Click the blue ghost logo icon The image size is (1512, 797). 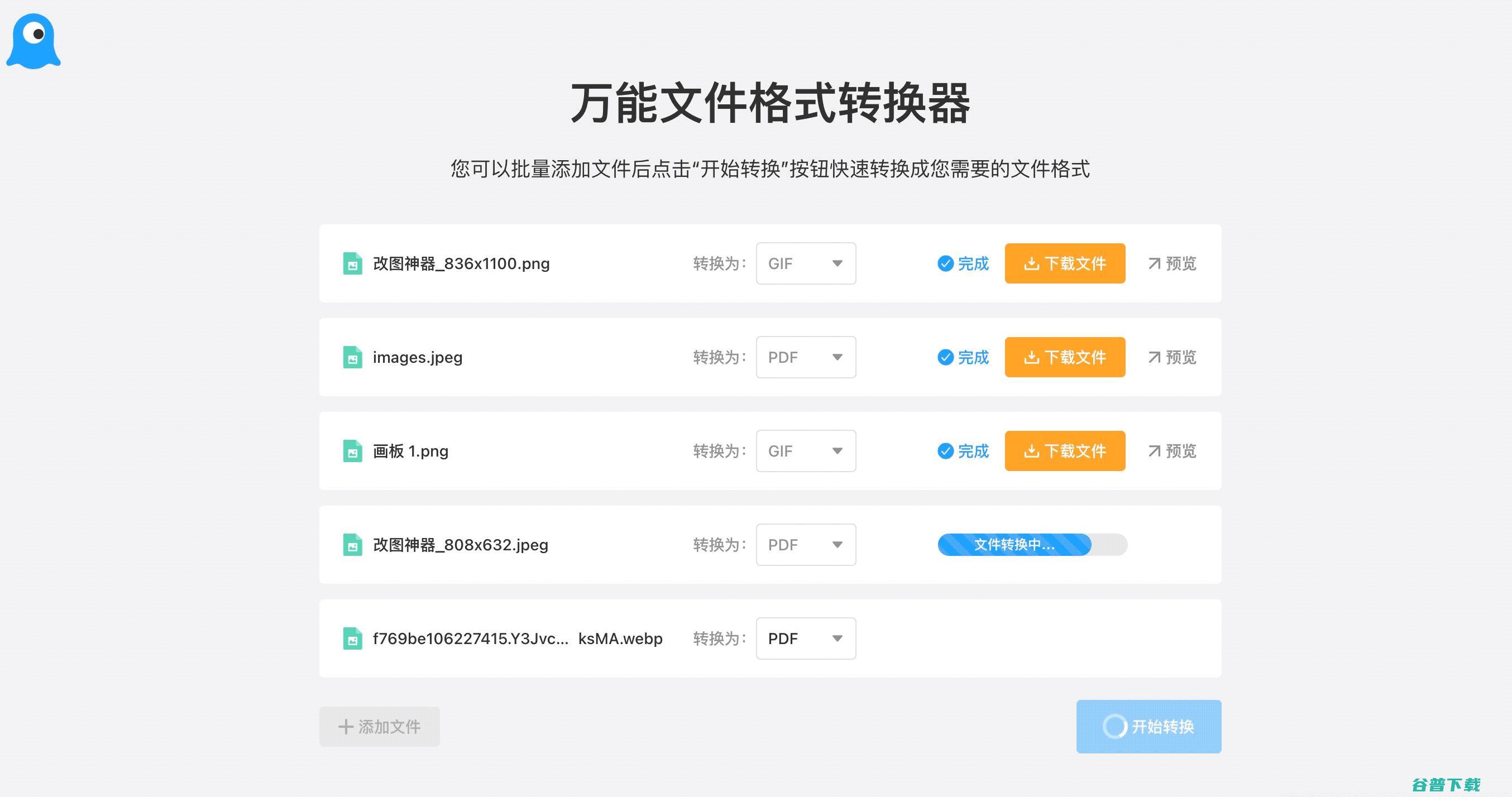[x=34, y=41]
